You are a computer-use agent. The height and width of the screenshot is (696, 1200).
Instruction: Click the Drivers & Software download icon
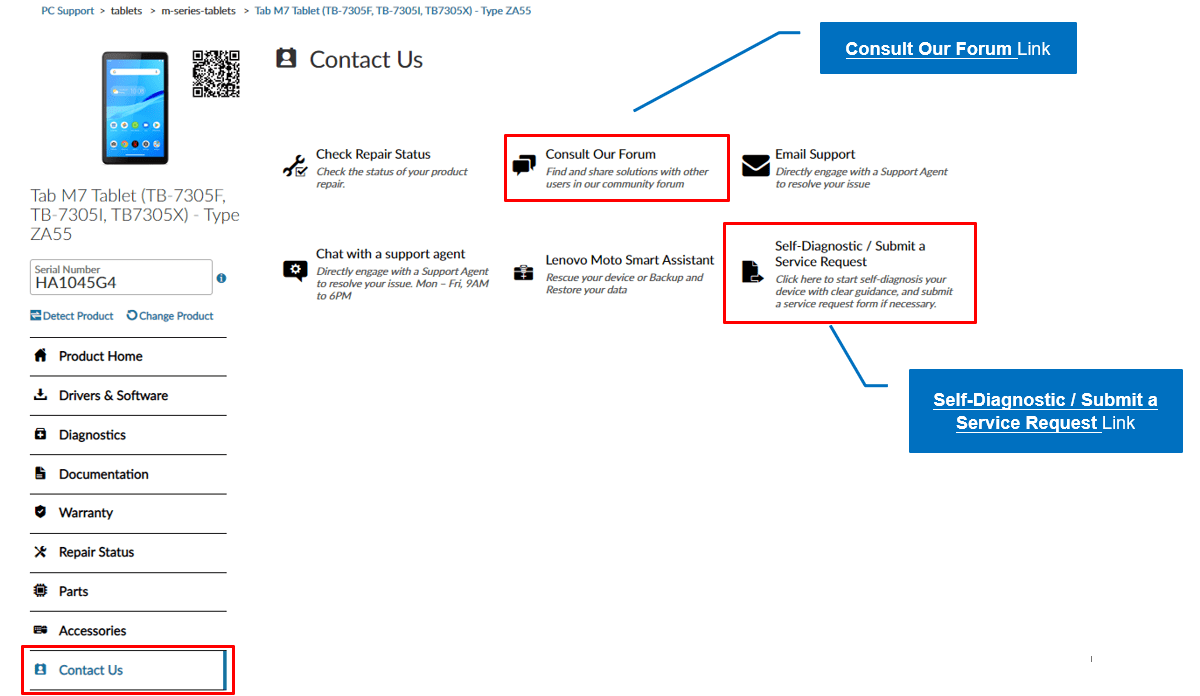[x=40, y=395]
